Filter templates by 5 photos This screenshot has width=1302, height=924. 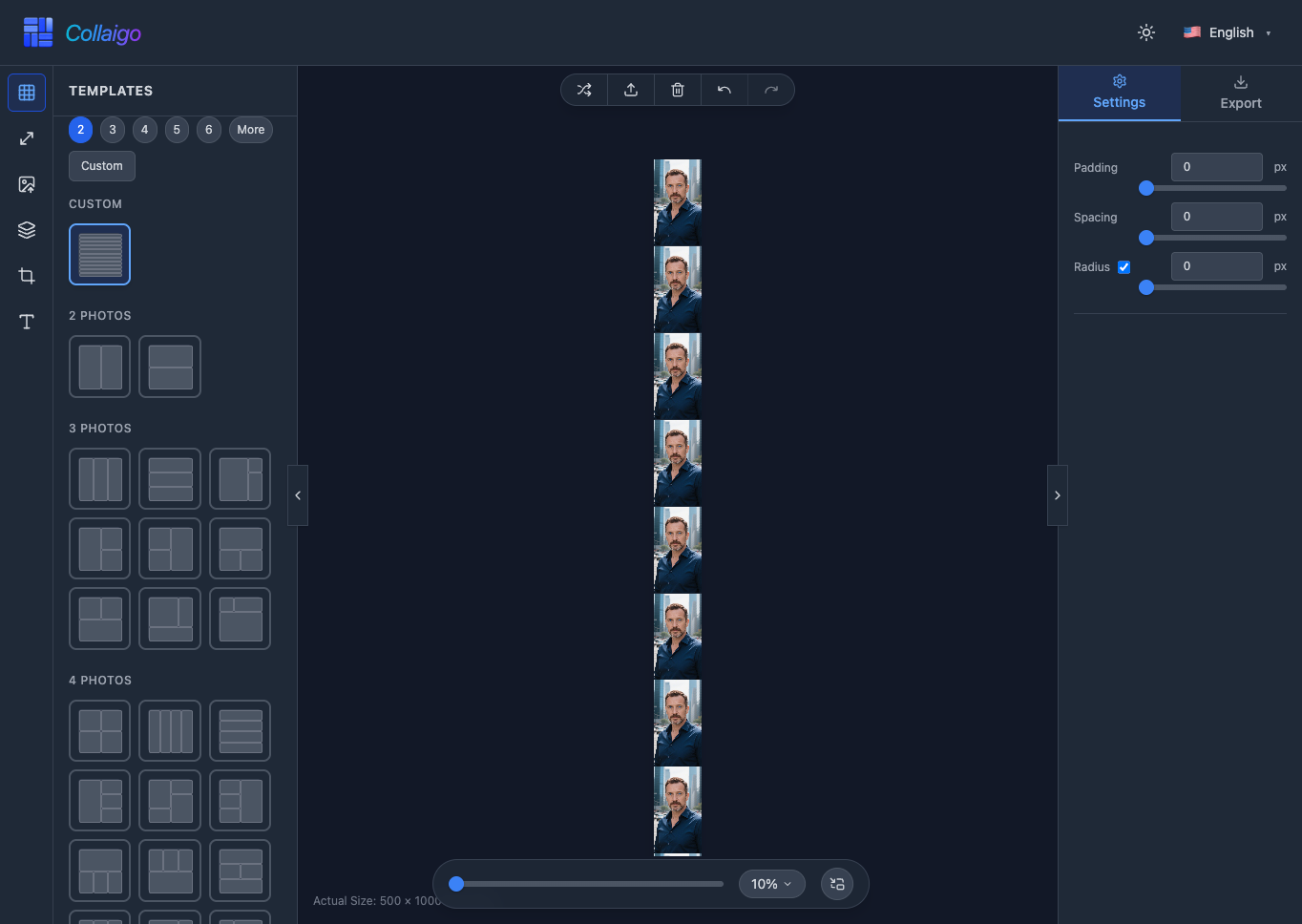coord(177,130)
